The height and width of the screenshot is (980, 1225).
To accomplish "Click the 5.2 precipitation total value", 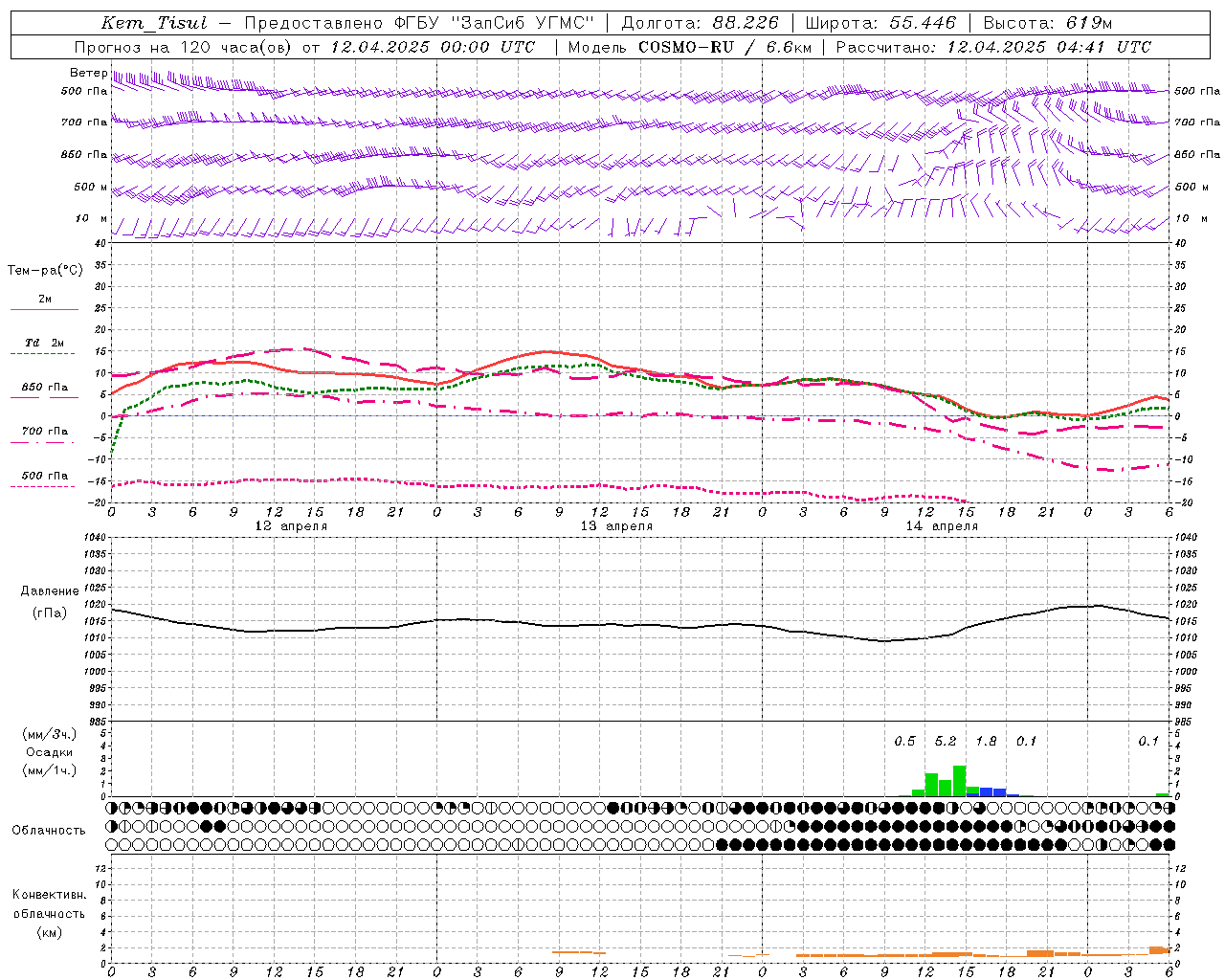I will [x=946, y=741].
